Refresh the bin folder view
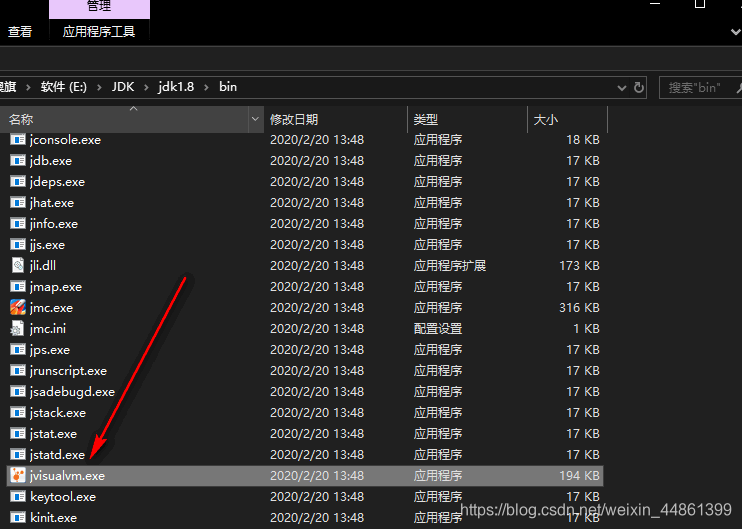This screenshot has height=529, width=742. [x=639, y=88]
